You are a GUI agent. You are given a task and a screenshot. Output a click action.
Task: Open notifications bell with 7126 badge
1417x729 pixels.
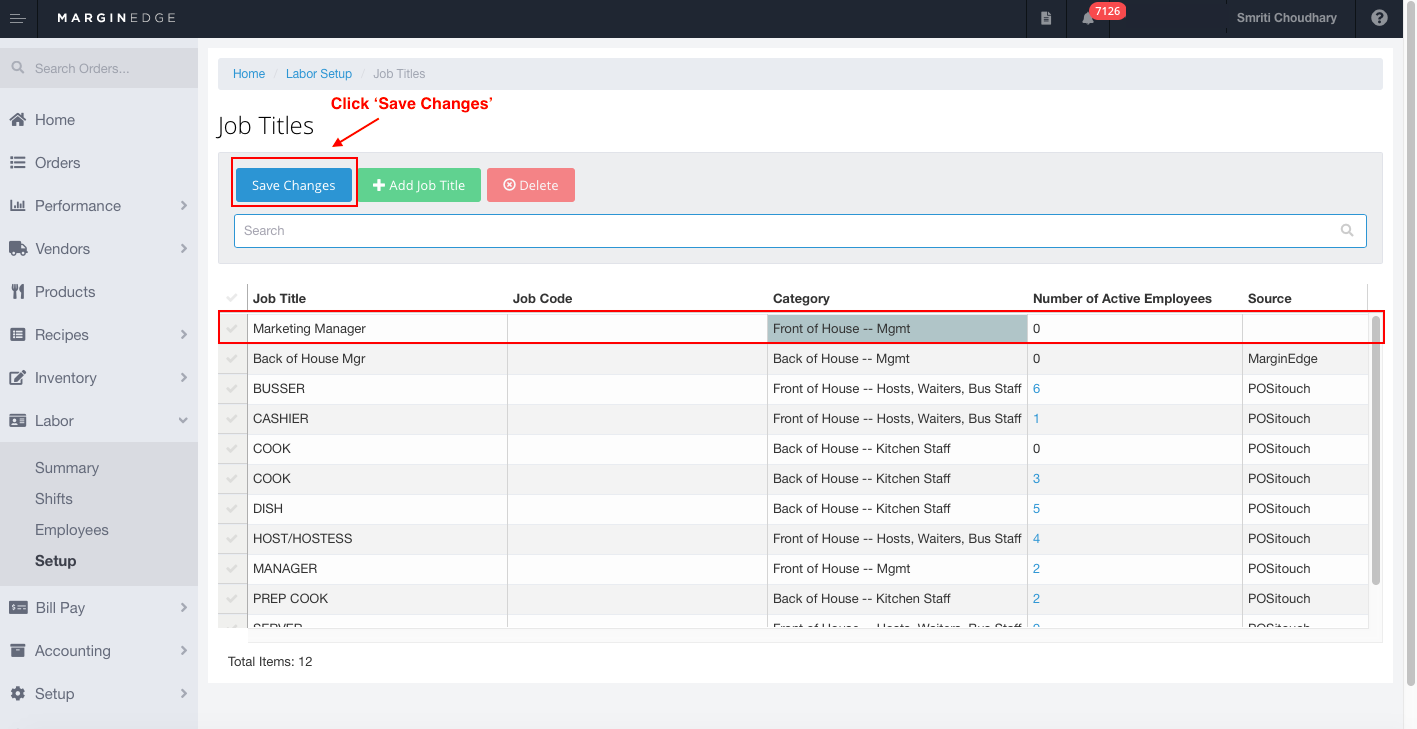pos(1088,18)
